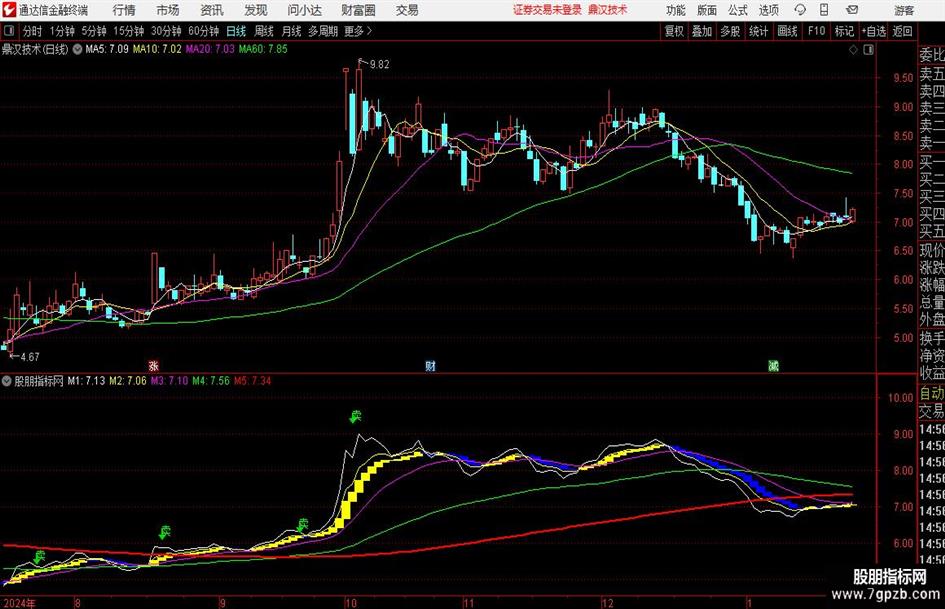Open F10 company info button
Viewport: 945px width, 609px height.
coord(817,31)
